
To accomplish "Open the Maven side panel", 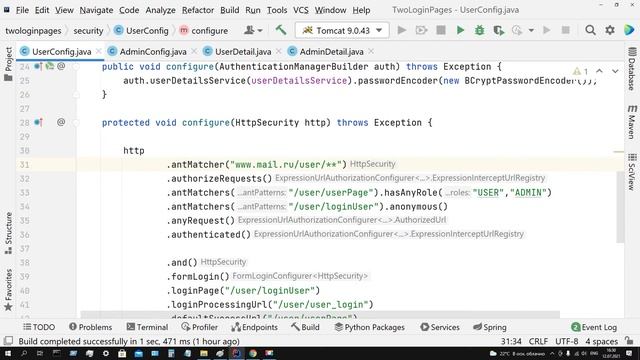I will point(632,122).
